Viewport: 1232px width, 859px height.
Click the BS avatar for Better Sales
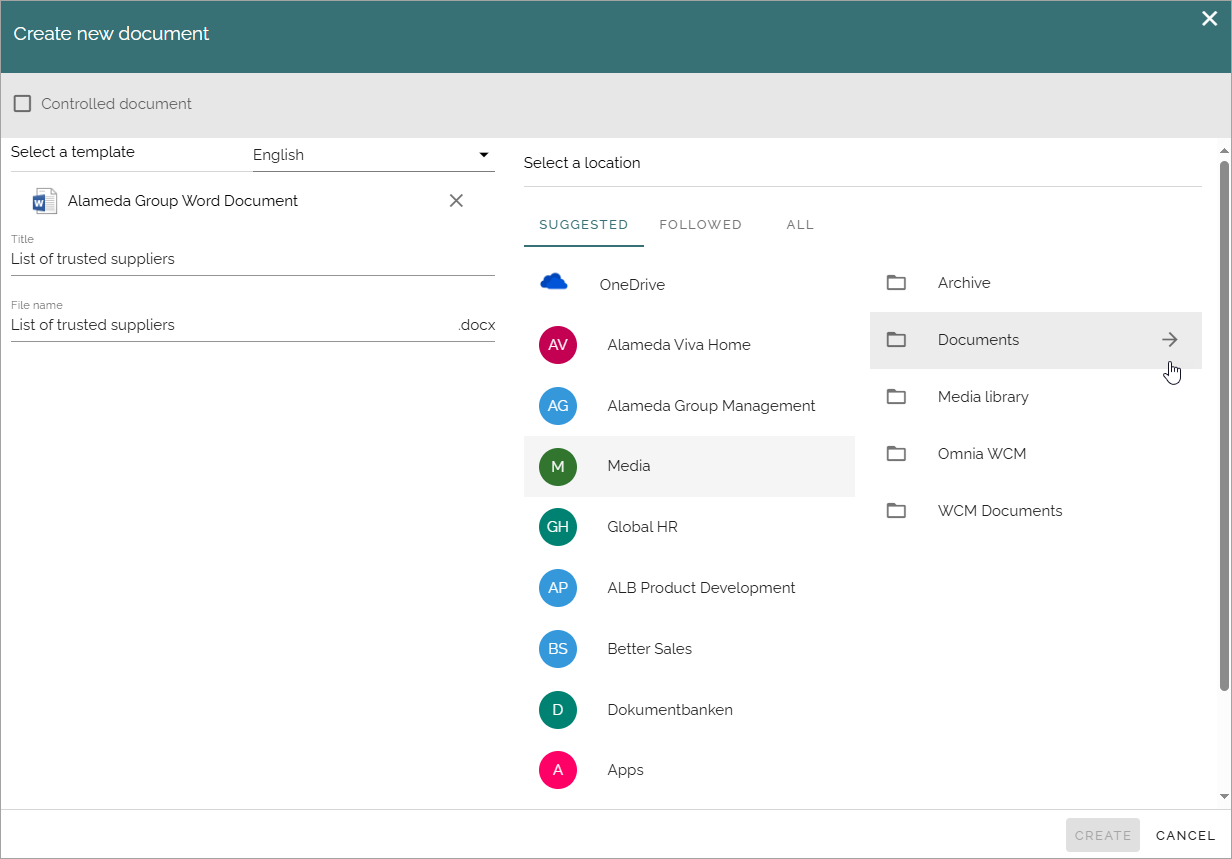(558, 649)
